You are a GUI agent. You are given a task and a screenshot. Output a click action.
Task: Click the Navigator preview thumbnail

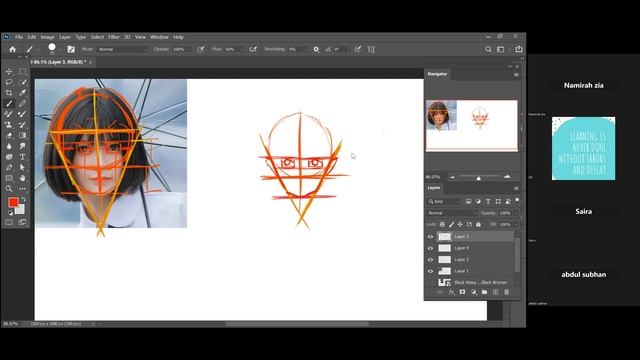coord(472,125)
